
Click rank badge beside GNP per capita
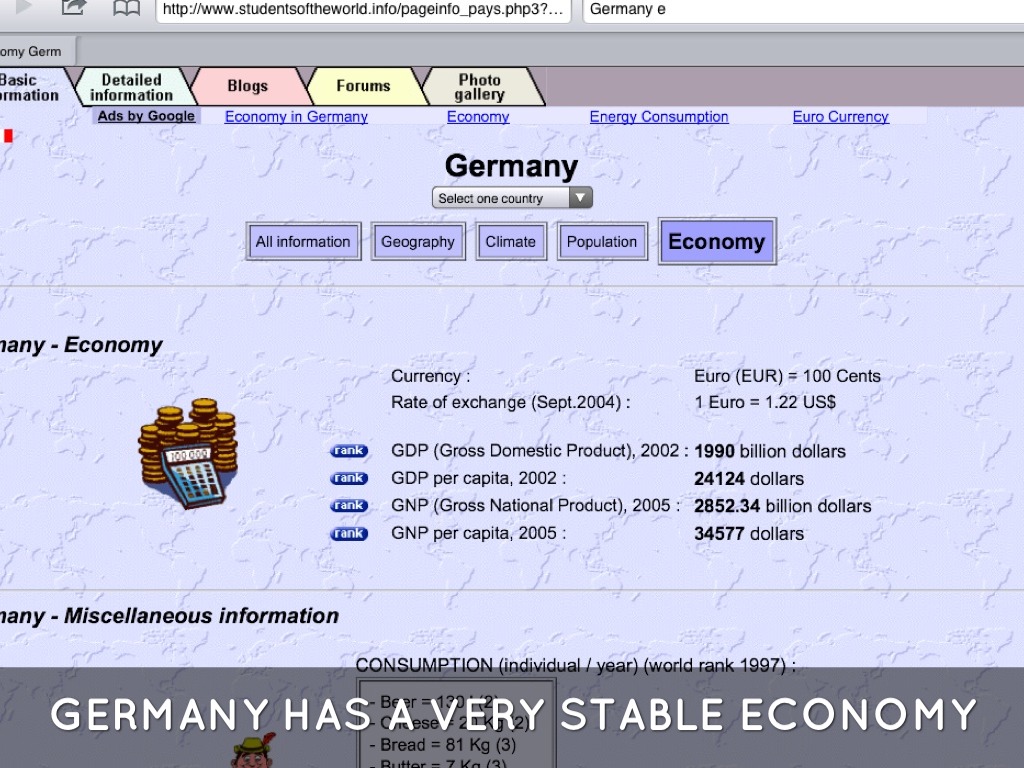349,533
